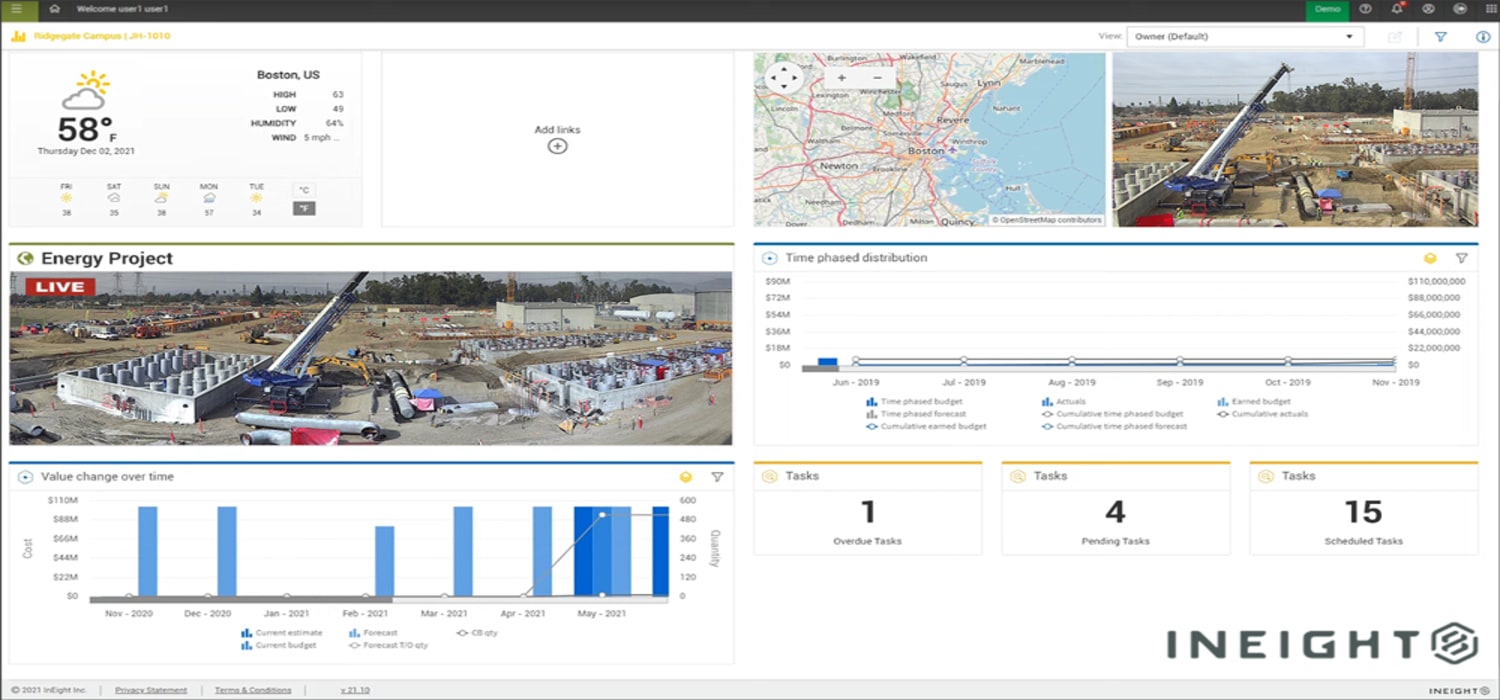Viewport: 1500px width, 700px height.
Task: Click the Value change over time yellow cube icon
Action: pos(686,477)
